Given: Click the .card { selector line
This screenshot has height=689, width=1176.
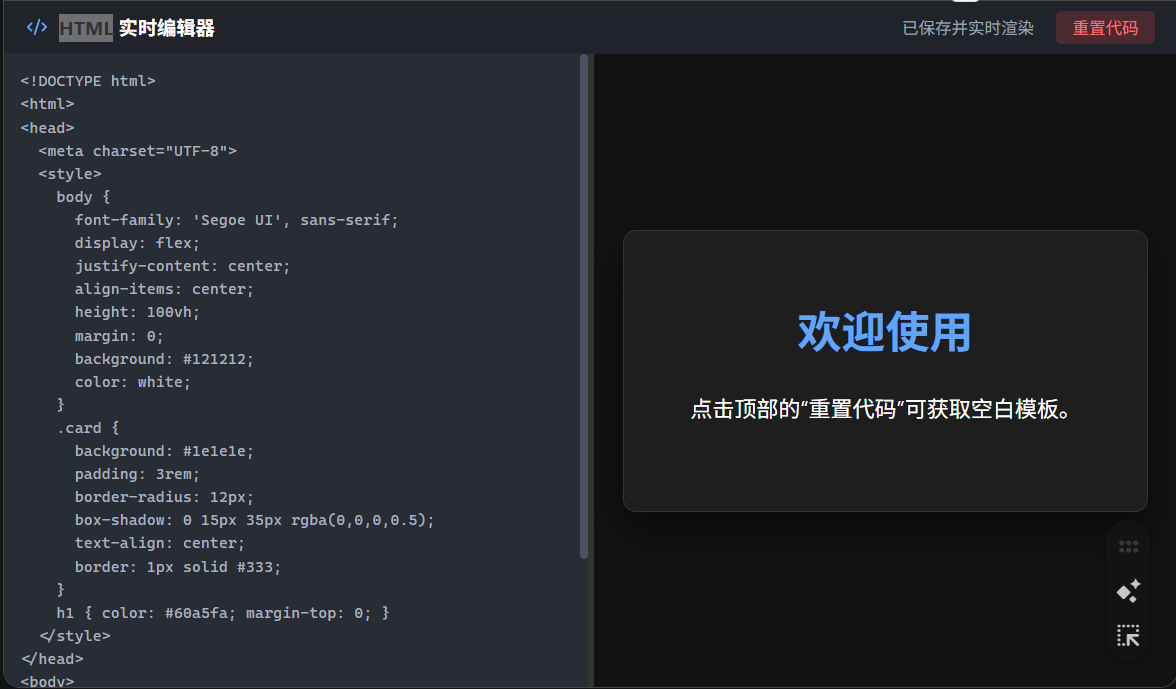Looking at the screenshot, I should click(x=88, y=428).
